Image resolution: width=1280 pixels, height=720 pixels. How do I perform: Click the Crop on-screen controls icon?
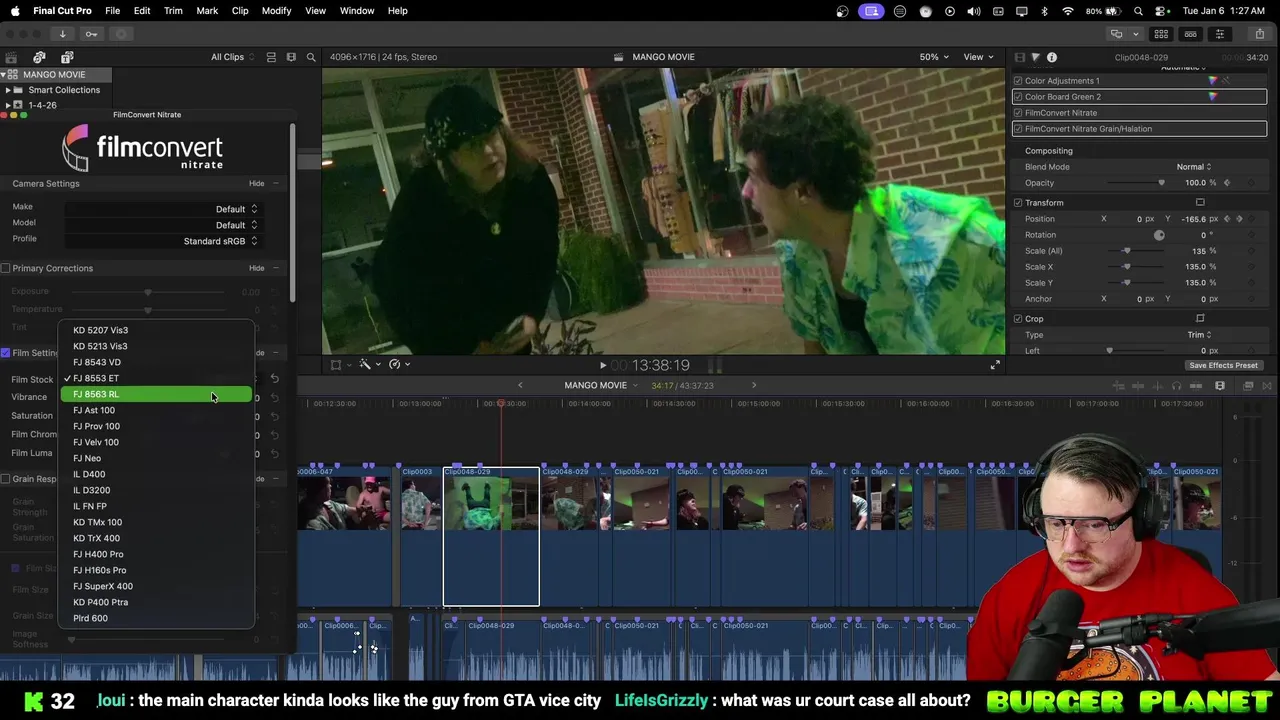pyautogui.click(x=1200, y=319)
